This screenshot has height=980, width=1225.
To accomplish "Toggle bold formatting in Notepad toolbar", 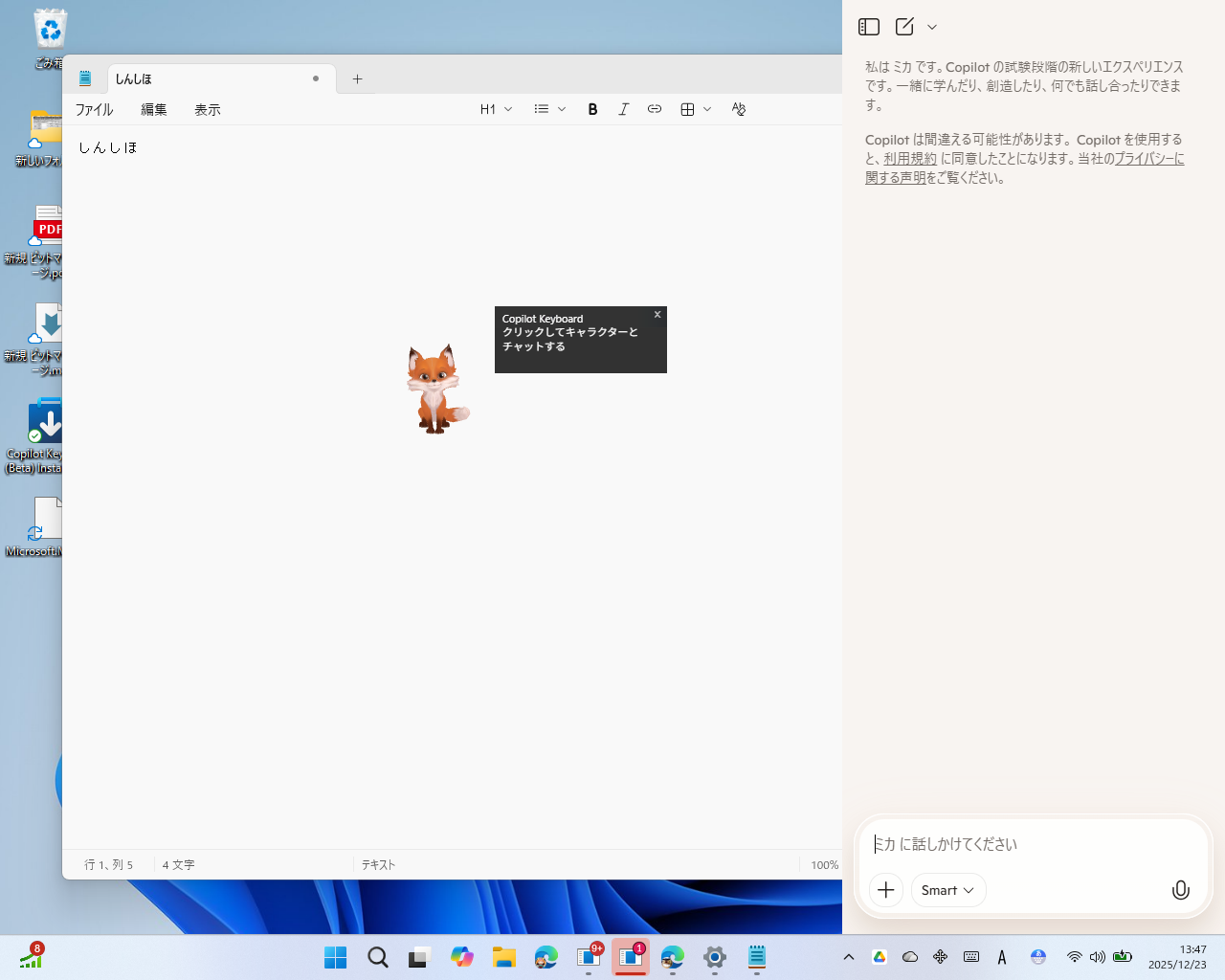I will (592, 109).
